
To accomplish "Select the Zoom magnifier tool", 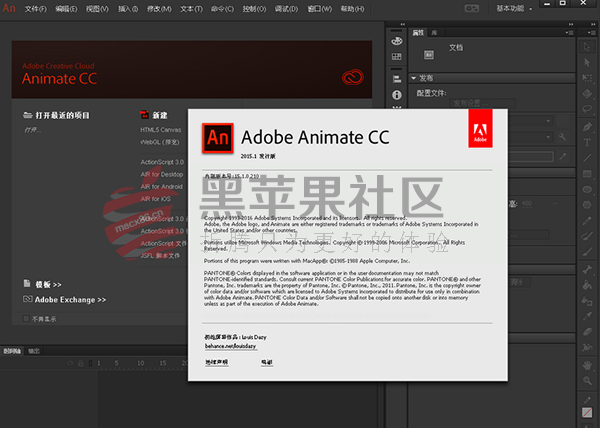I will pos(587,381).
